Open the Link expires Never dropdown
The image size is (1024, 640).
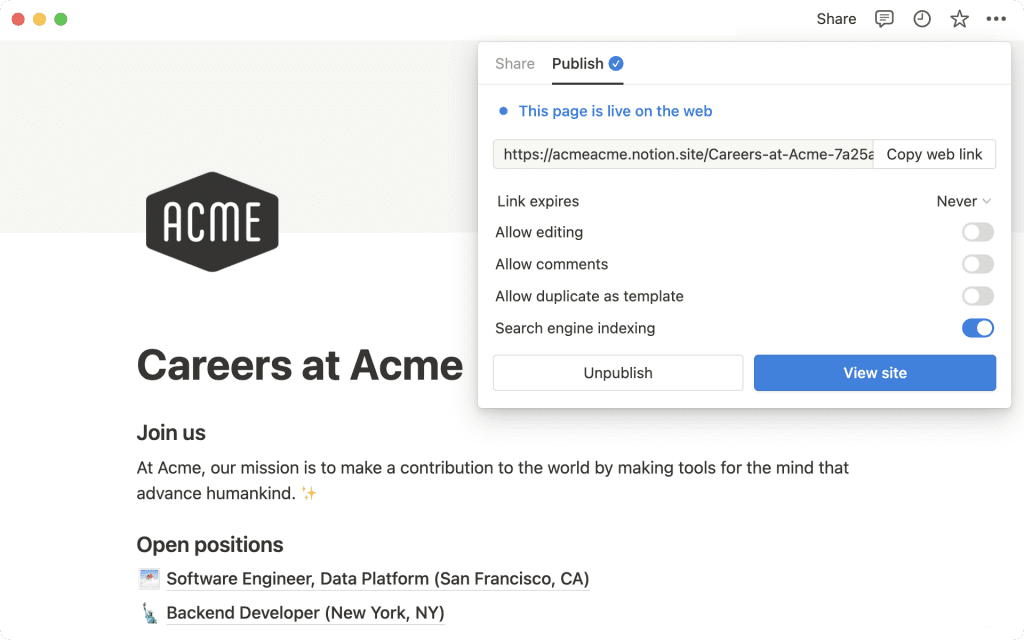pos(964,201)
